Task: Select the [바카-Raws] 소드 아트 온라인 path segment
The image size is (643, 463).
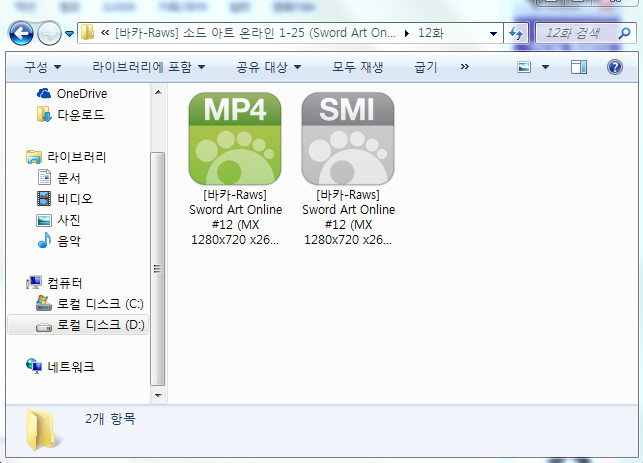Action: tap(255, 33)
